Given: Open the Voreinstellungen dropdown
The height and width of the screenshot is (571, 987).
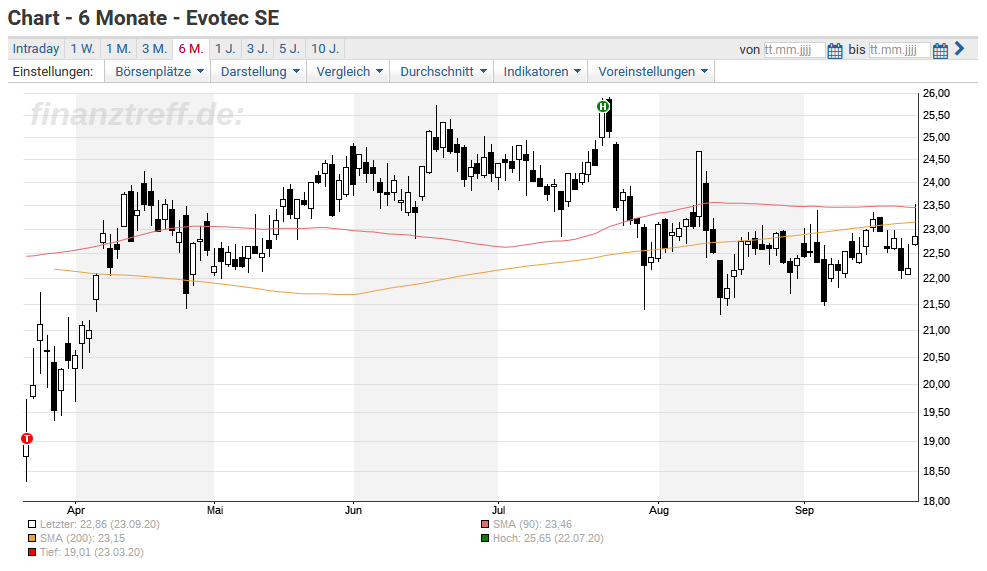Looking at the screenshot, I should click(x=652, y=72).
